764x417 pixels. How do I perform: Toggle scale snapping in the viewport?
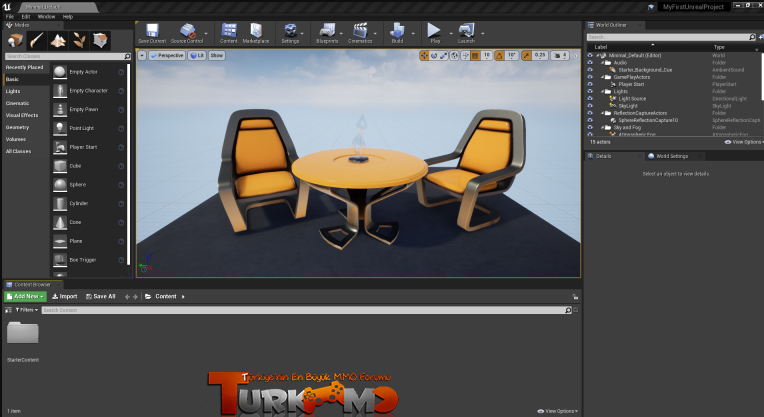tap(526, 56)
